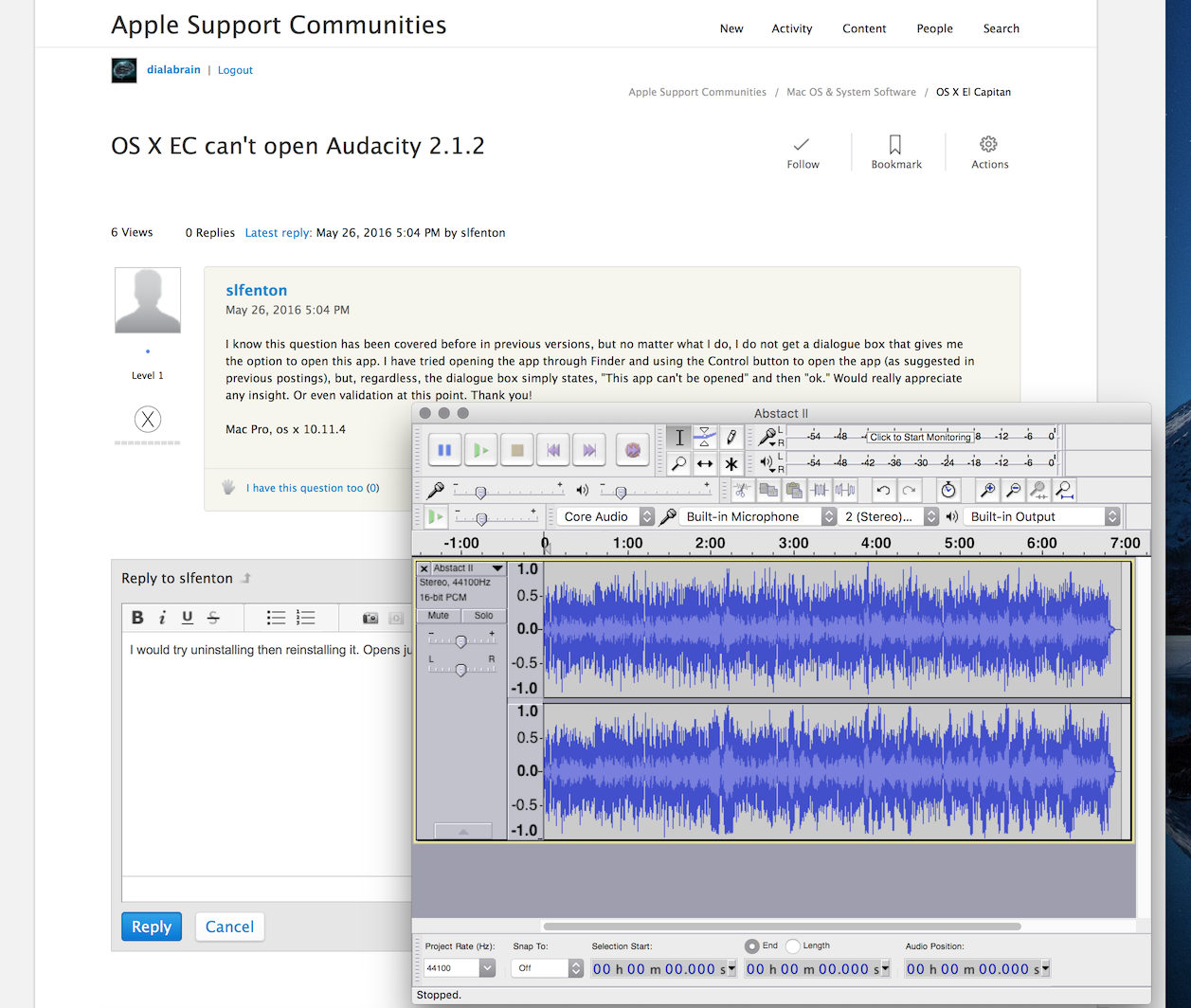Adjust the track L/R pan slider

(461, 669)
